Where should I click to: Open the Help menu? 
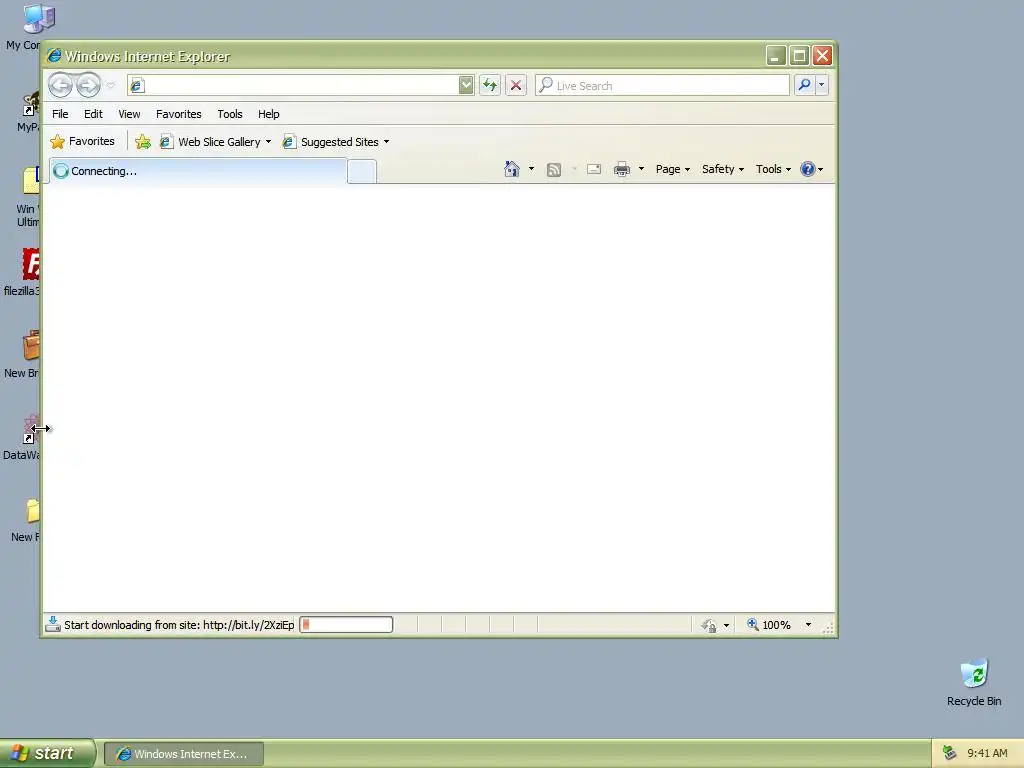(268, 114)
